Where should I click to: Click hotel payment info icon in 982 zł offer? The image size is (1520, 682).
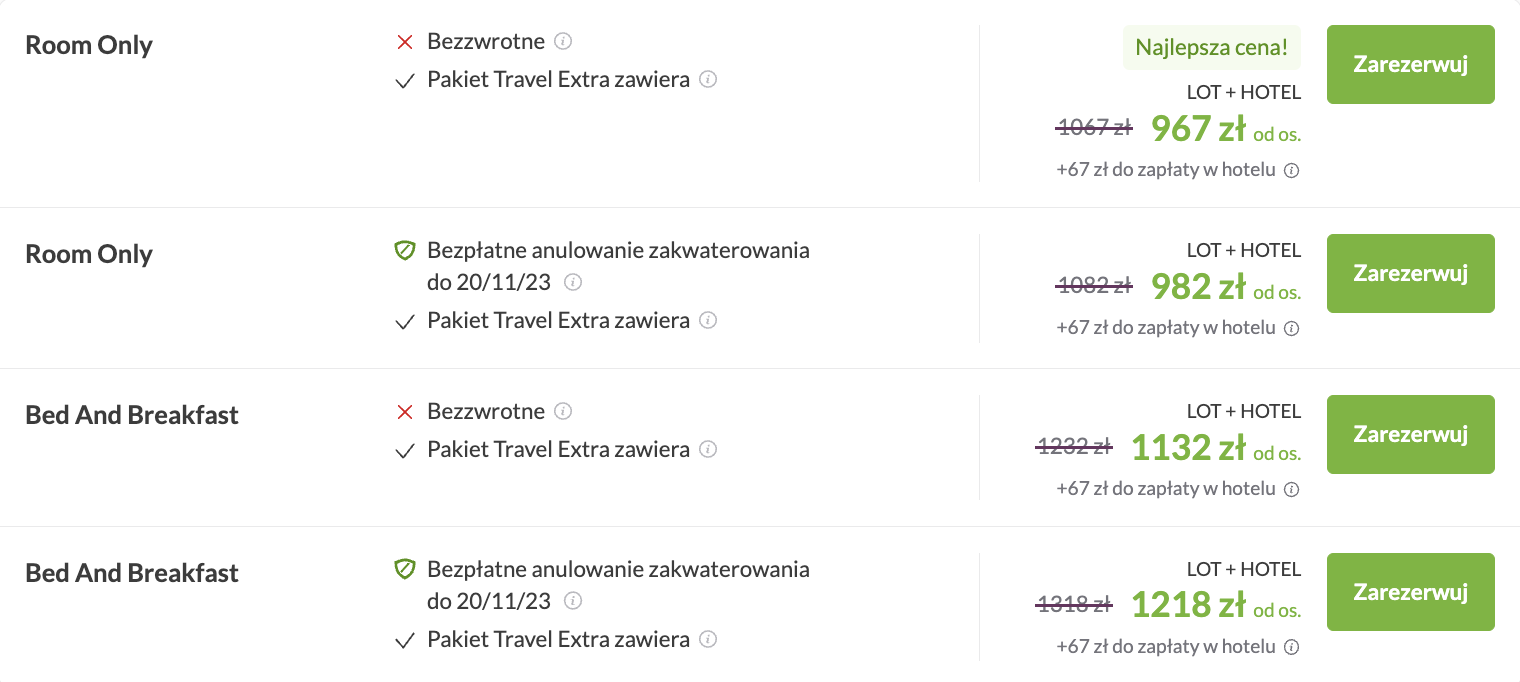pyautogui.click(x=1291, y=328)
